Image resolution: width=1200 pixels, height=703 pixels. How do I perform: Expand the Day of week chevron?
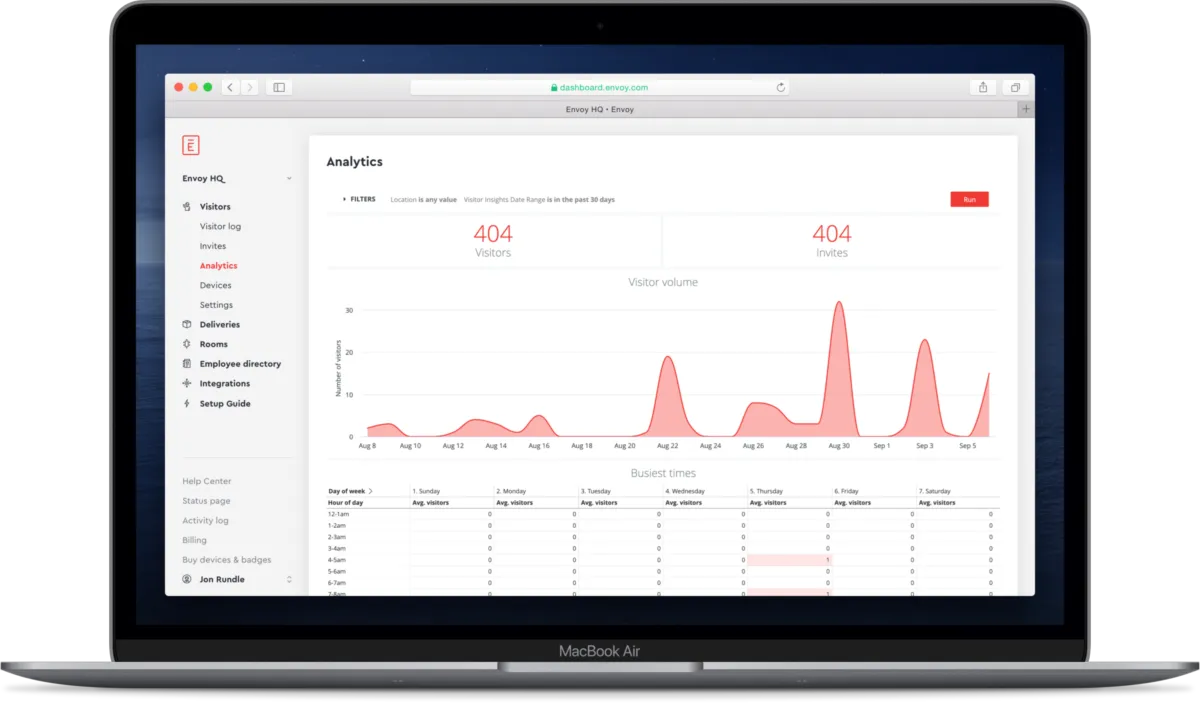(370, 492)
